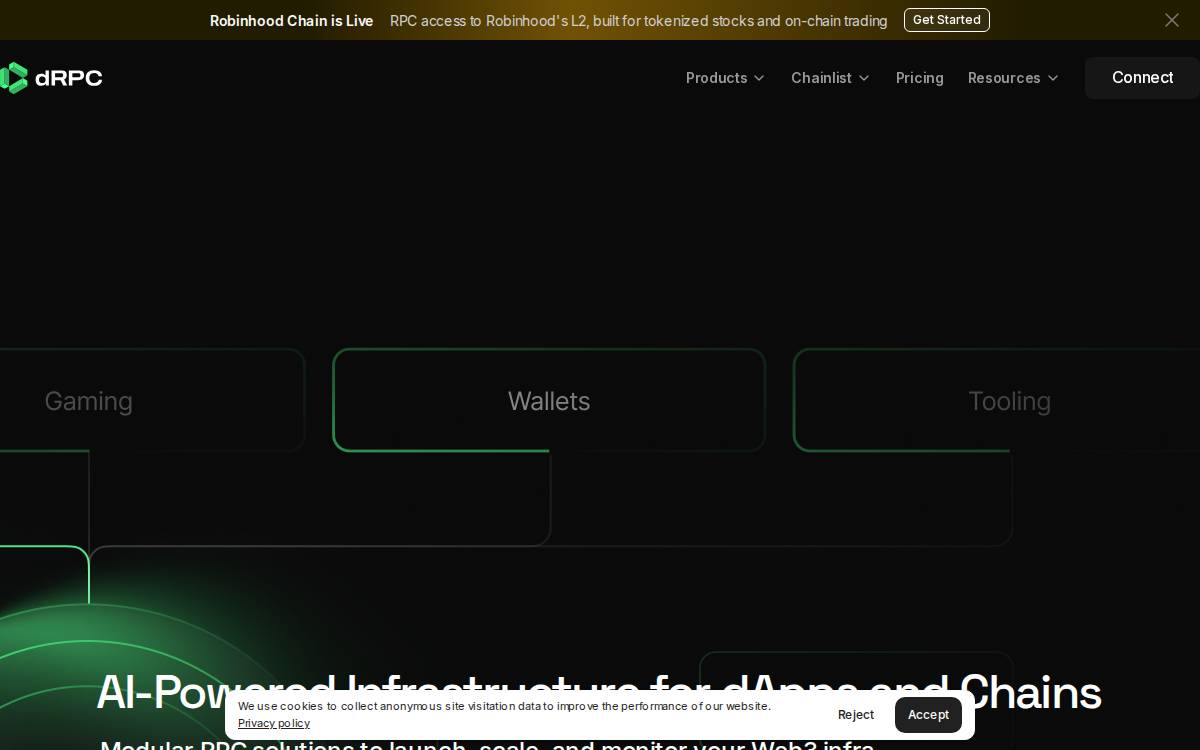
Task: Click the Robinhood Chain is Live text
Action: 291,21
